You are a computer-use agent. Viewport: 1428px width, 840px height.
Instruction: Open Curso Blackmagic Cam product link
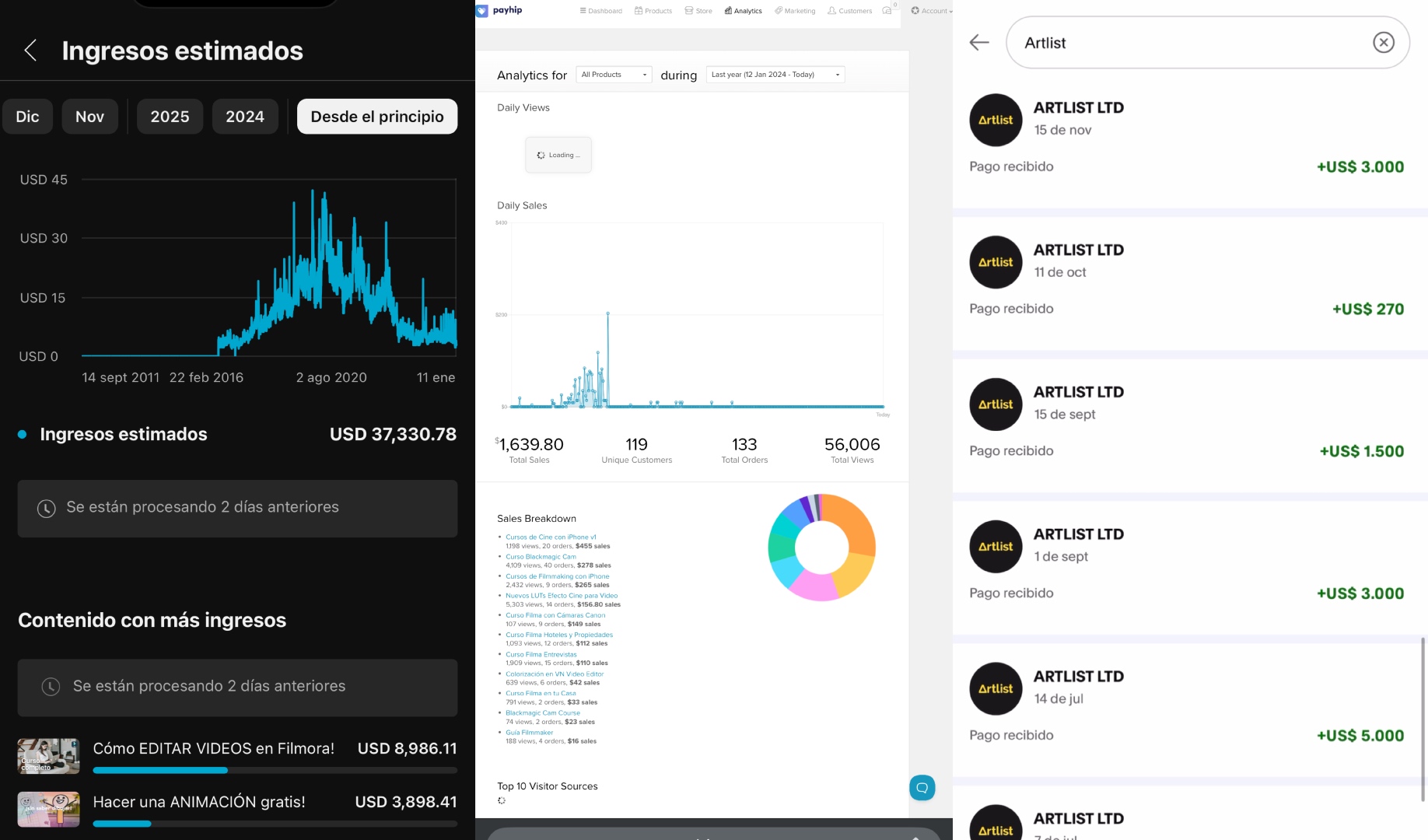point(541,557)
